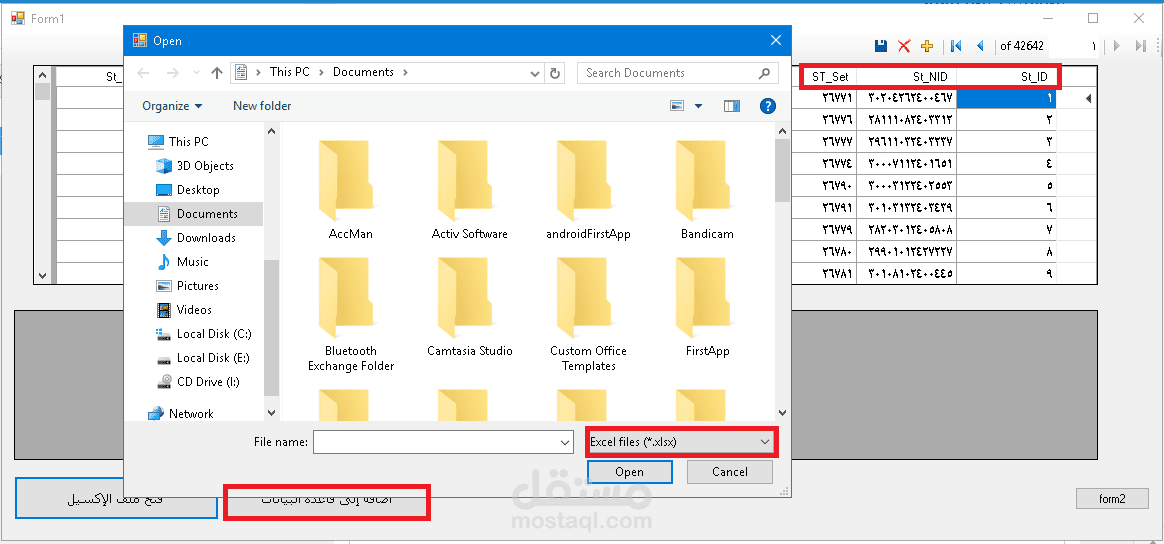Click the red X delete icon in Form1

(903, 46)
